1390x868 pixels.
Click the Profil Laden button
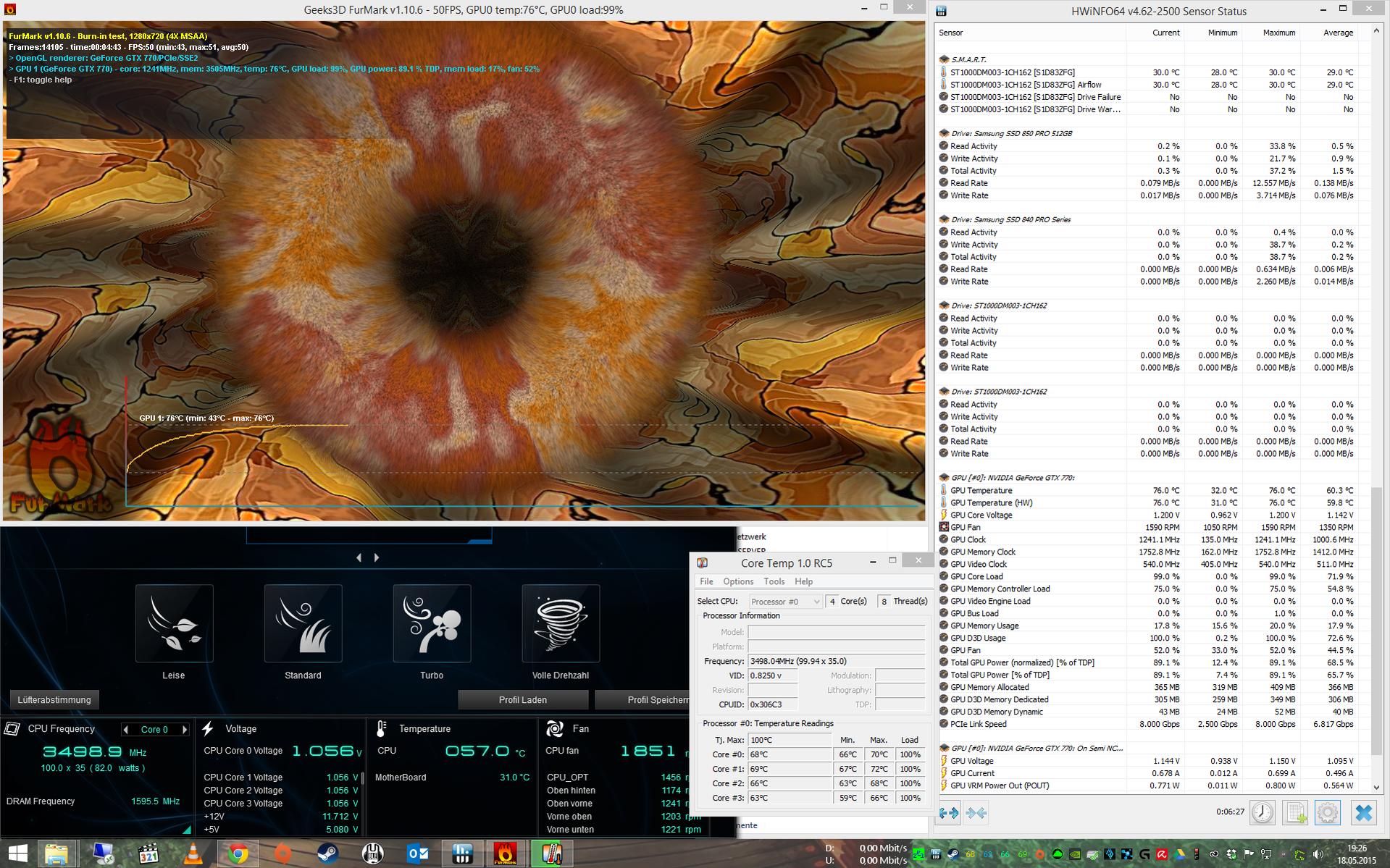tap(523, 700)
